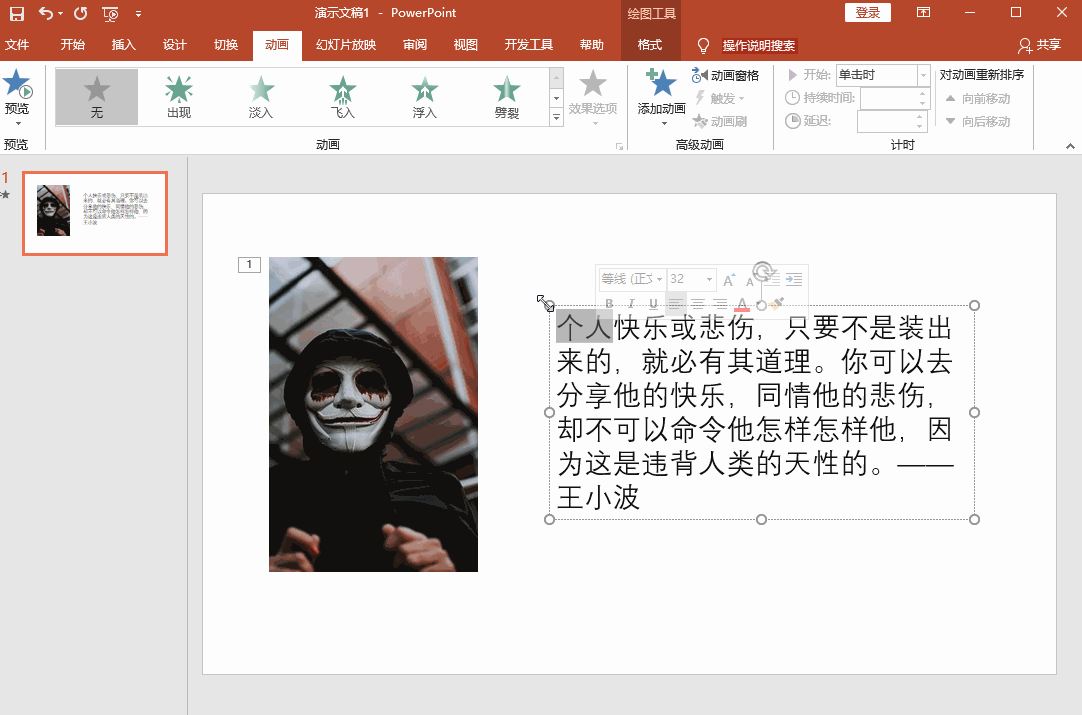Open the 开发工具 tab
Image resolution: width=1082 pixels, height=715 pixels.
pyautogui.click(x=529, y=45)
